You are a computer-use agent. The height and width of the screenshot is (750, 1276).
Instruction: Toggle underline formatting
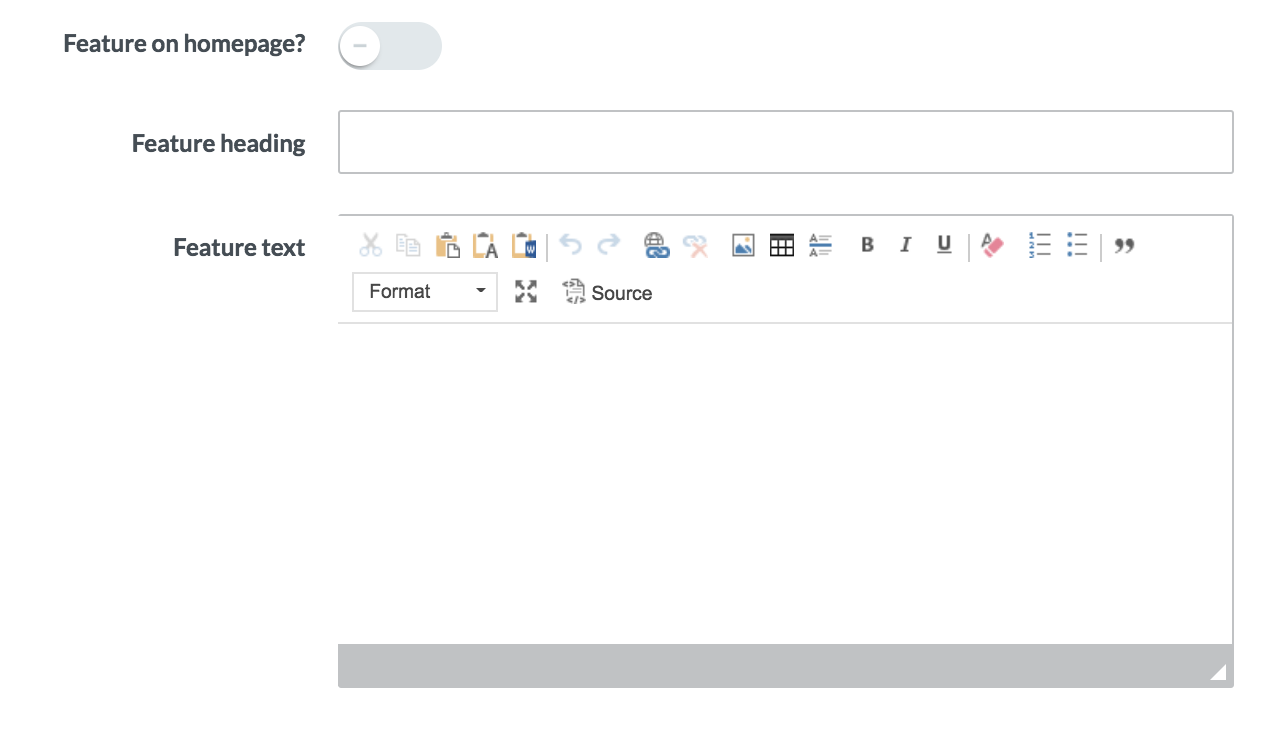point(944,245)
